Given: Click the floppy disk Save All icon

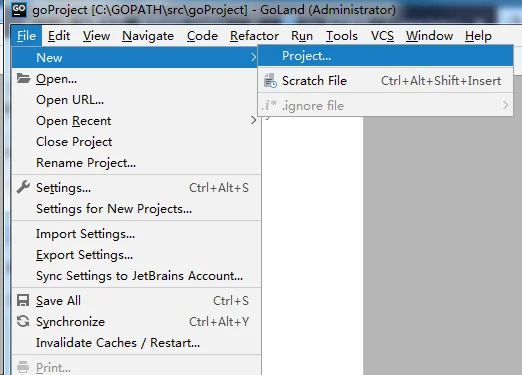Looking at the screenshot, I should (23, 300).
